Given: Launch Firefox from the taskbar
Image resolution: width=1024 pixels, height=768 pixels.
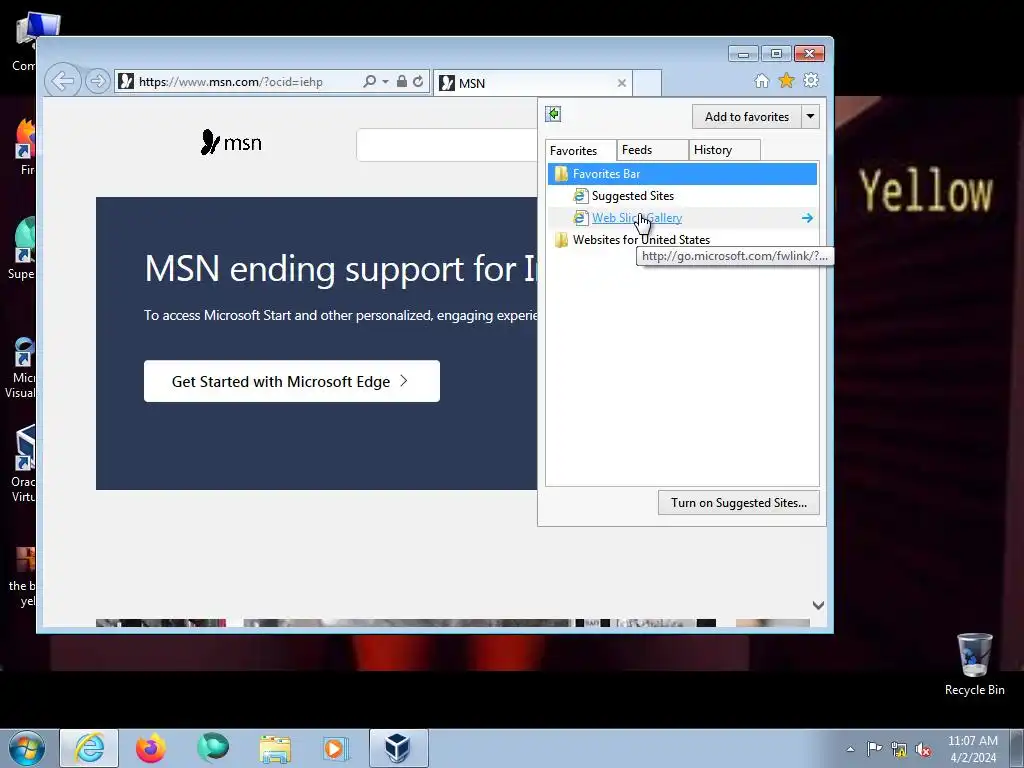Looking at the screenshot, I should 151,748.
